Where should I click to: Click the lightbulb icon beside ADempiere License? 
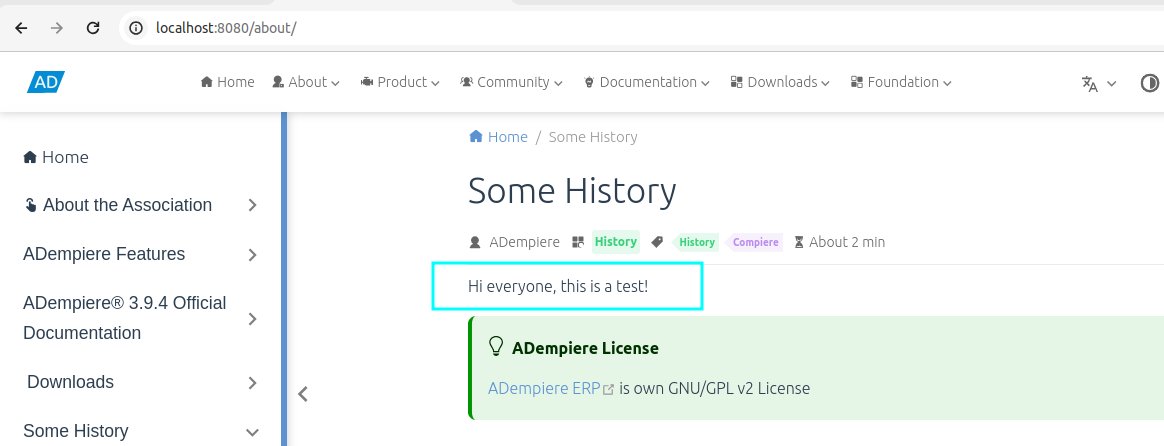click(496, 347)
